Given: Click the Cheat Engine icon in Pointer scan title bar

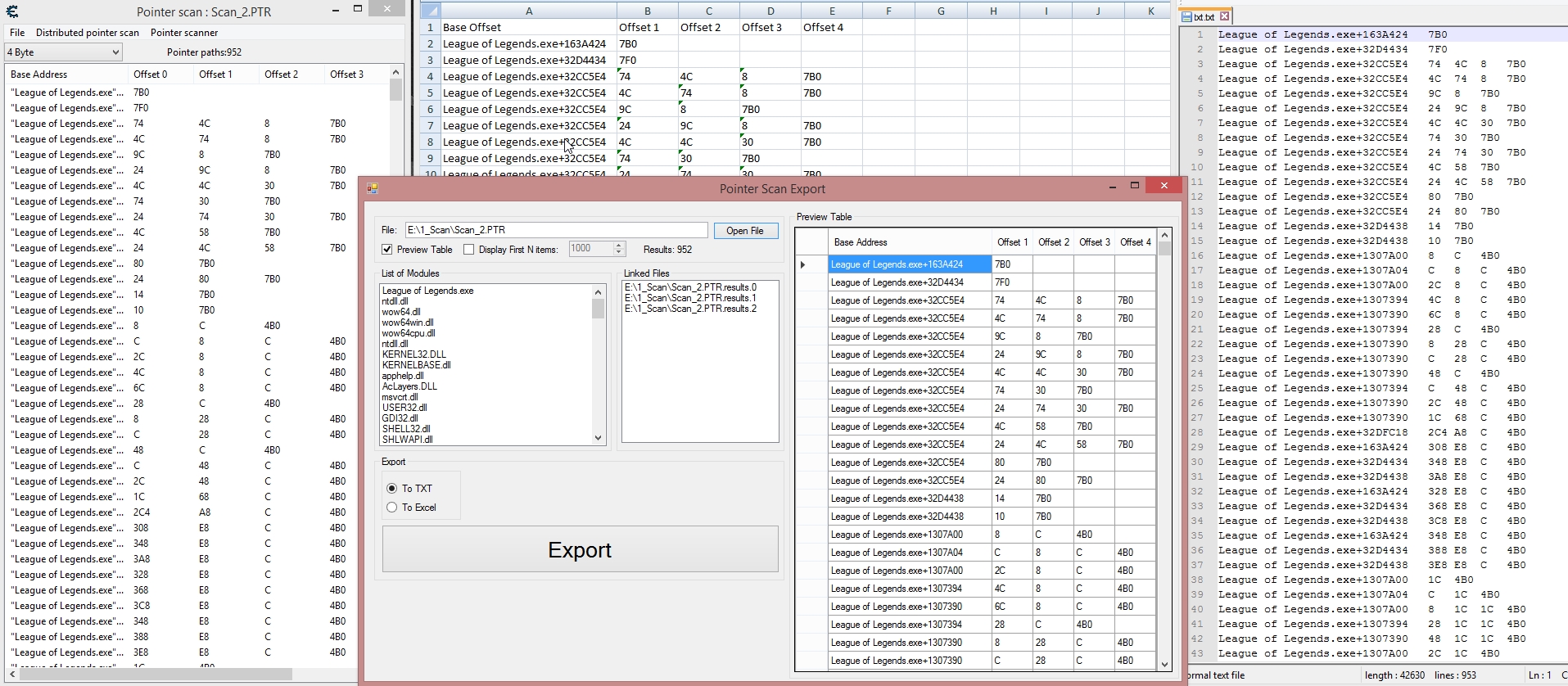Looking at the screenshot, I should 12,11.
